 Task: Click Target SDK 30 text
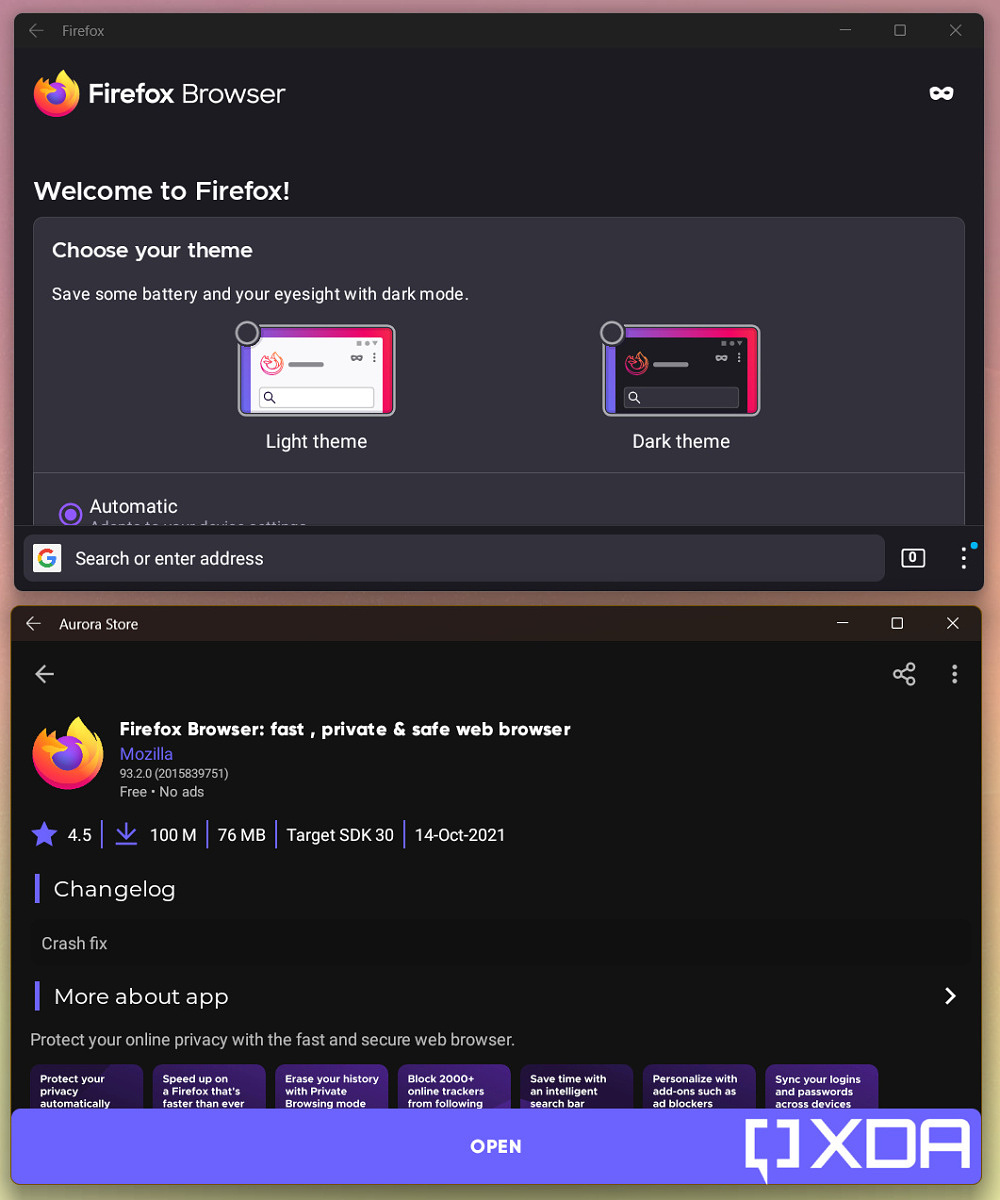click(340, 835)
